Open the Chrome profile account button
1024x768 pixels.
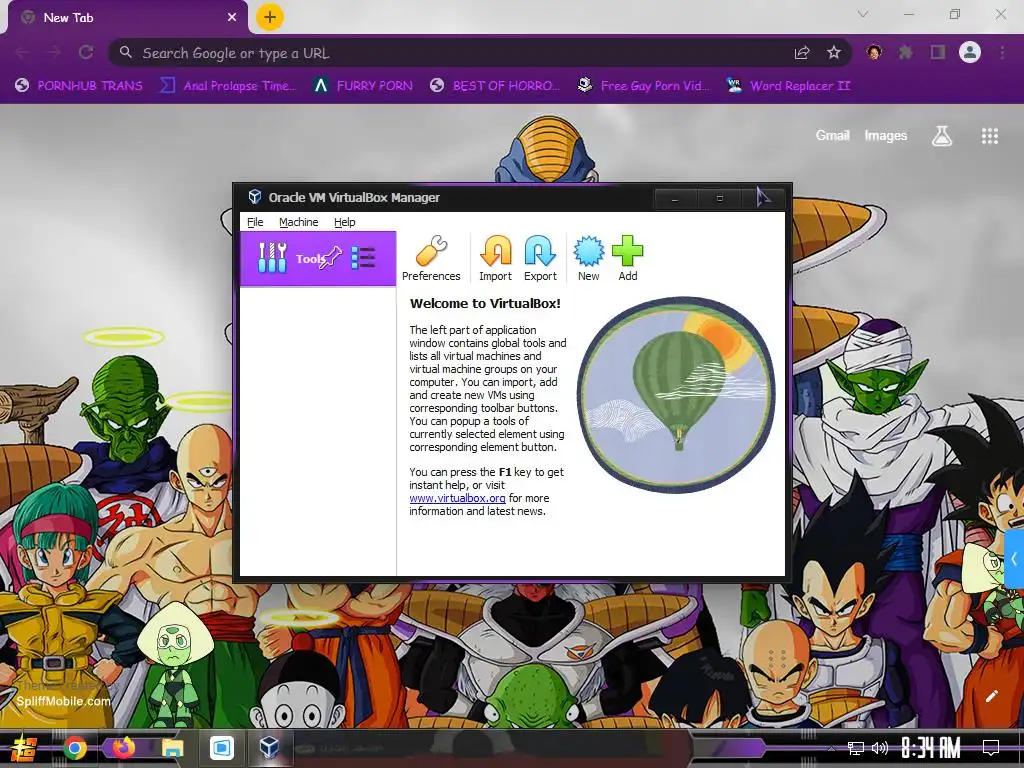(x=970, y=53)
